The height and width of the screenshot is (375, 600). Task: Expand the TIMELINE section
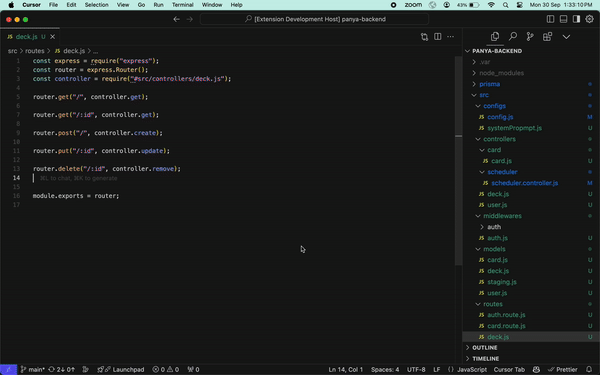point(531,359)
